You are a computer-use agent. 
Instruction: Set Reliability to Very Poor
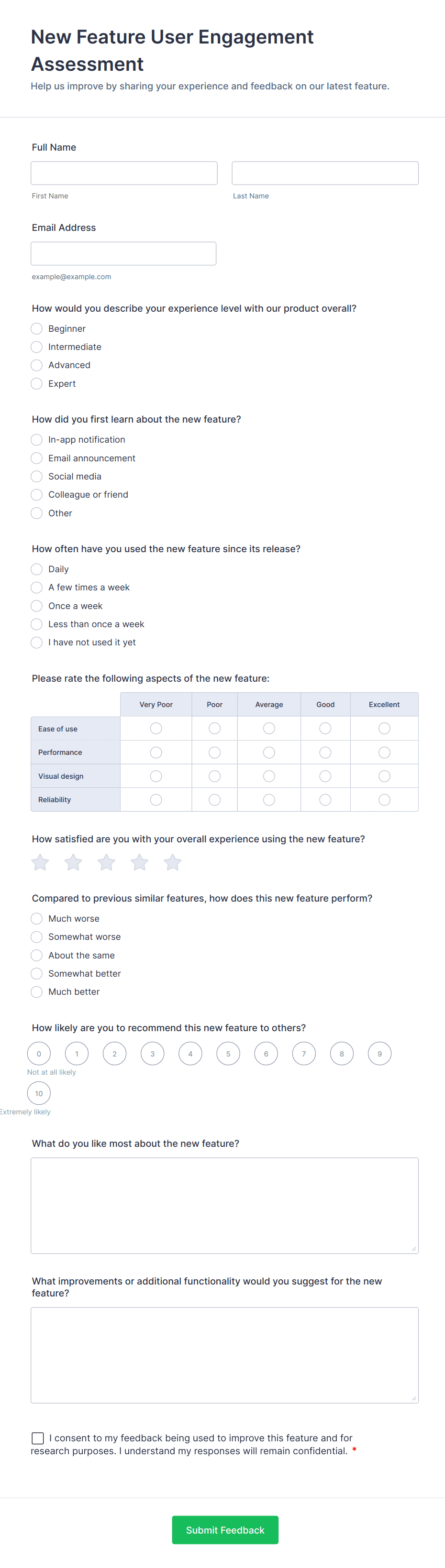pyautogui.click(x=156, y=800)
